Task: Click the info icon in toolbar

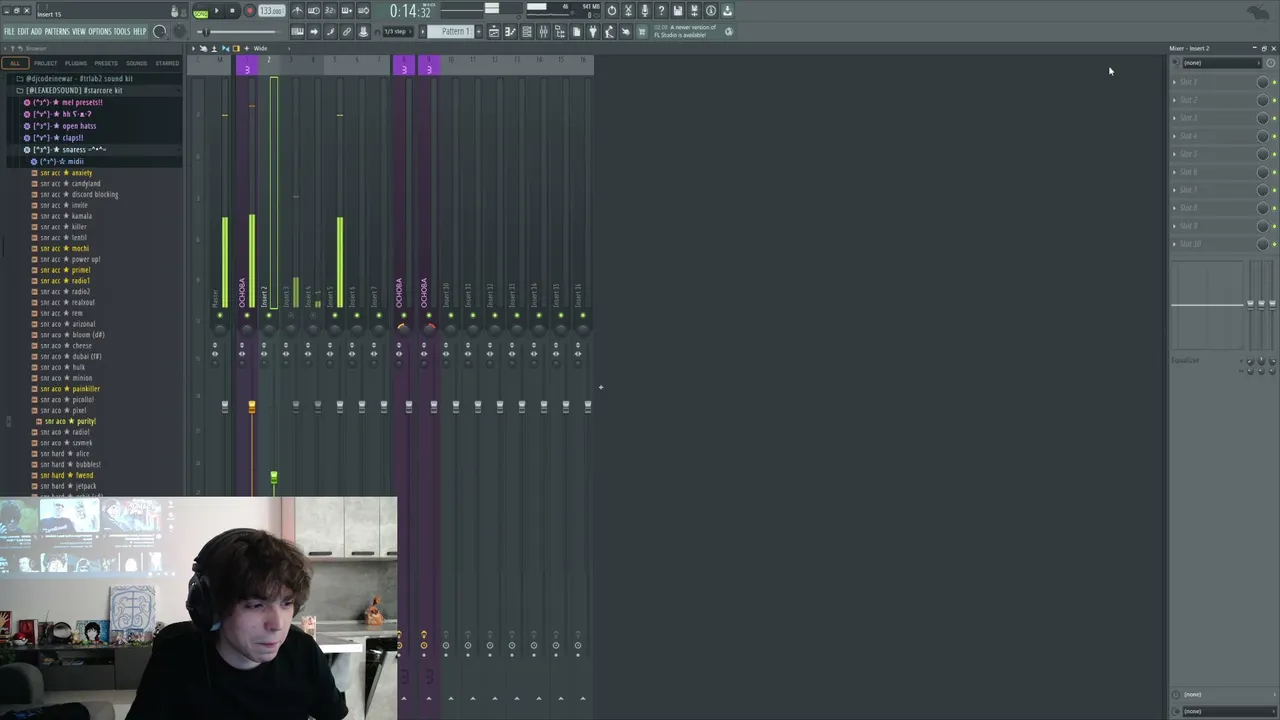Action: click(711, 11)
